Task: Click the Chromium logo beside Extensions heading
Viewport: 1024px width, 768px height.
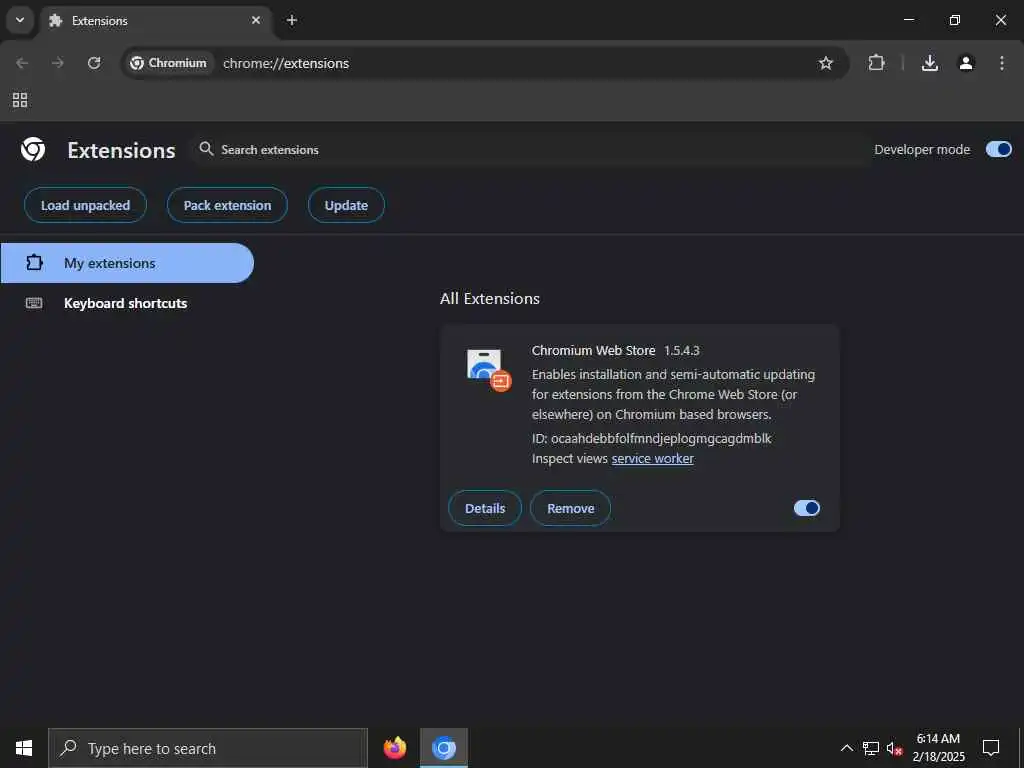Action: [x=33, y=150]
